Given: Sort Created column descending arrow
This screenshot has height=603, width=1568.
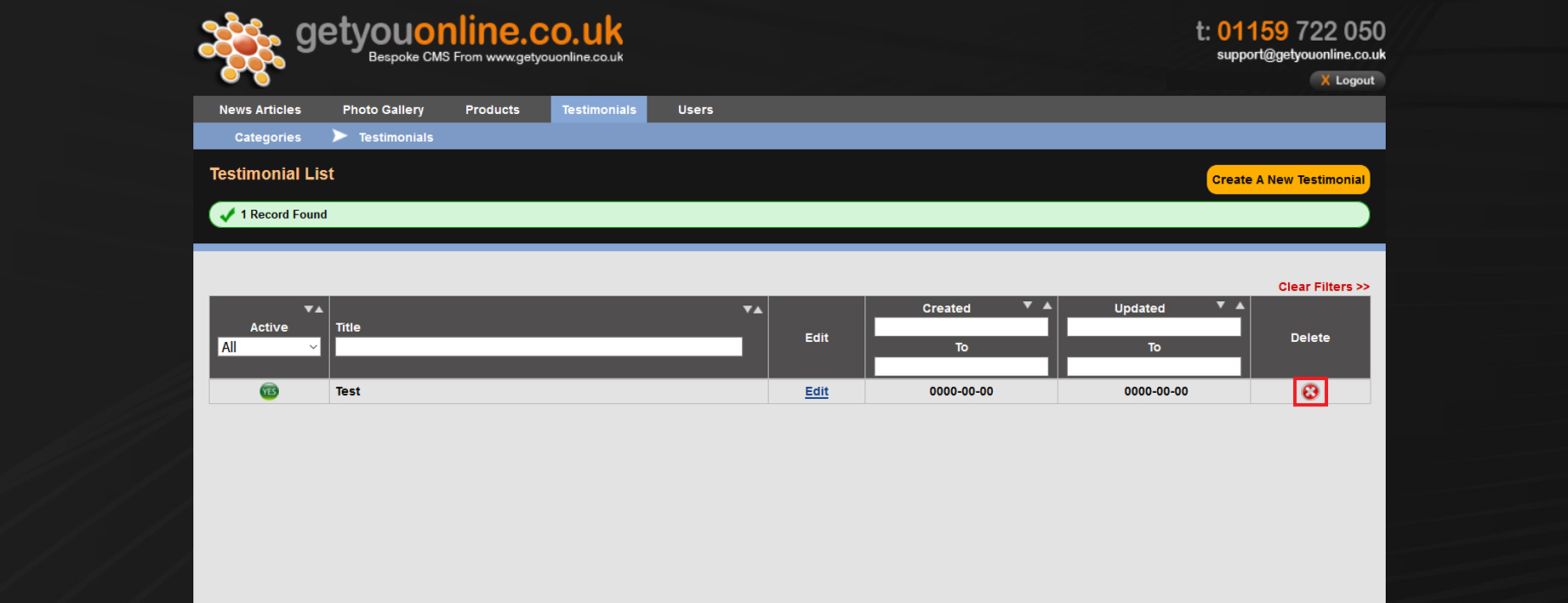Looking at the screenshot, I should coord(1028,304).
